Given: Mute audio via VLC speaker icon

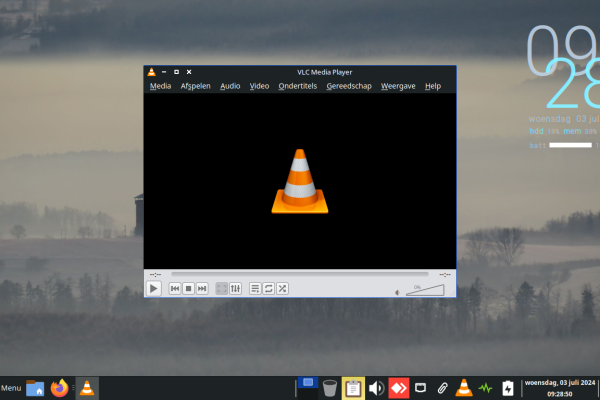Looking at the screenshot, I should [399, 290].
